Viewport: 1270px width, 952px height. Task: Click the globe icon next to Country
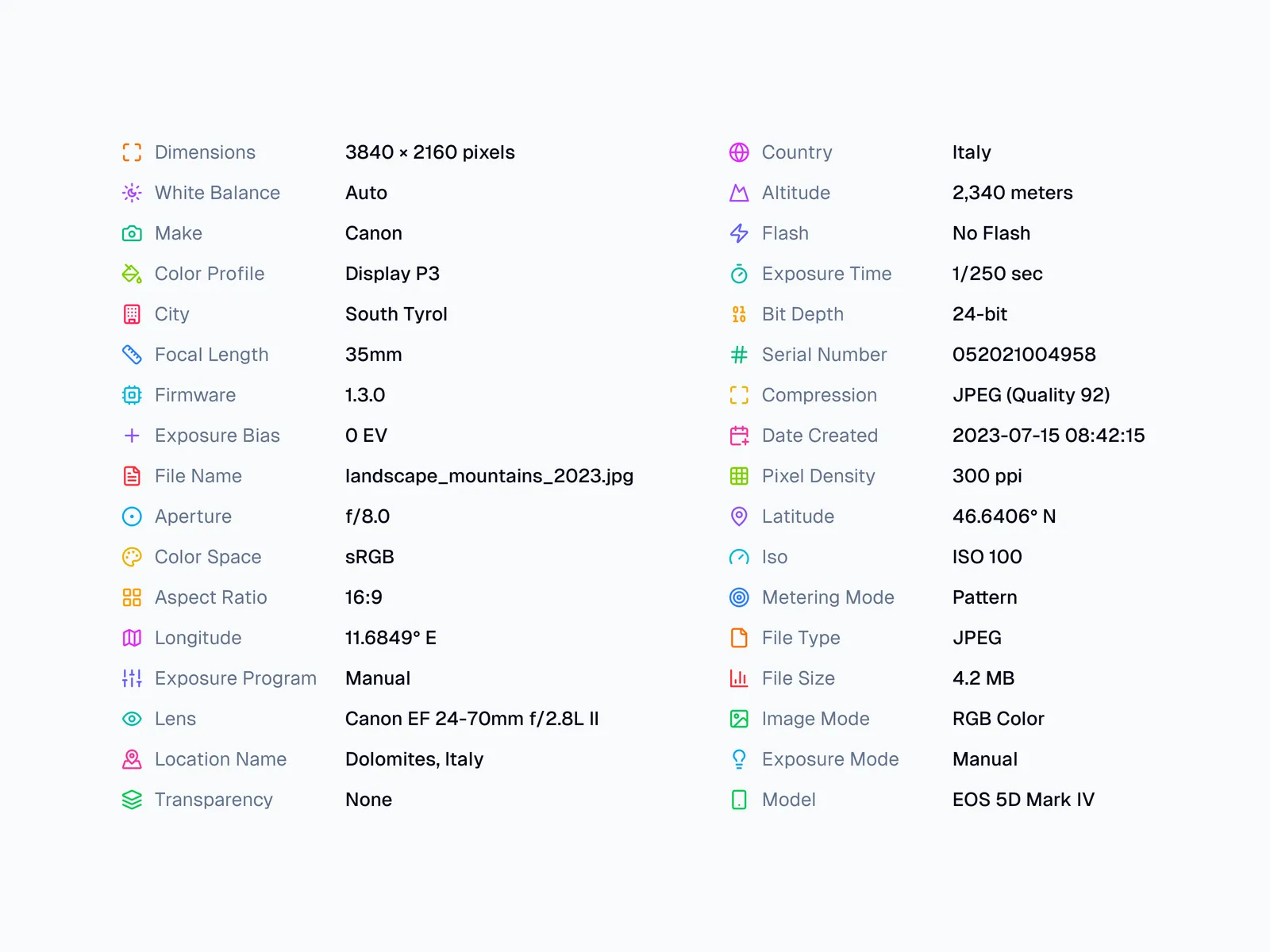coord(739,152)
